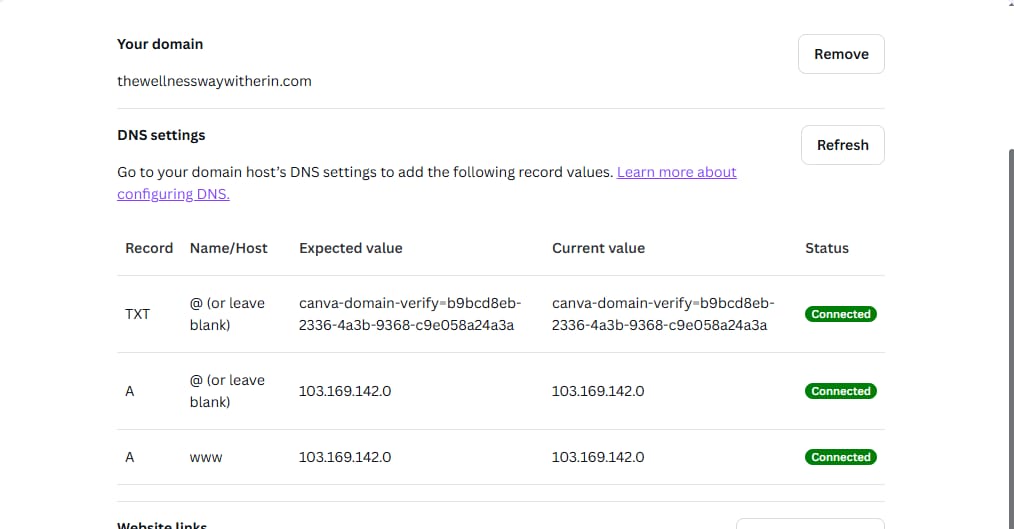
Task: Click the vertical page scrollbar
Action: [1009, 339]
